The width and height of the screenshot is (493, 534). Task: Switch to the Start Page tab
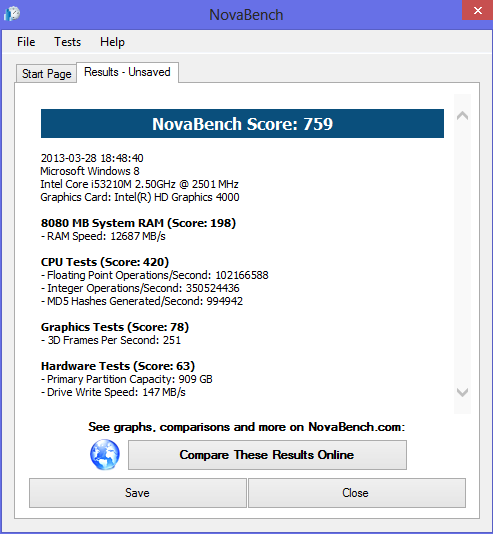coord(46,74)
